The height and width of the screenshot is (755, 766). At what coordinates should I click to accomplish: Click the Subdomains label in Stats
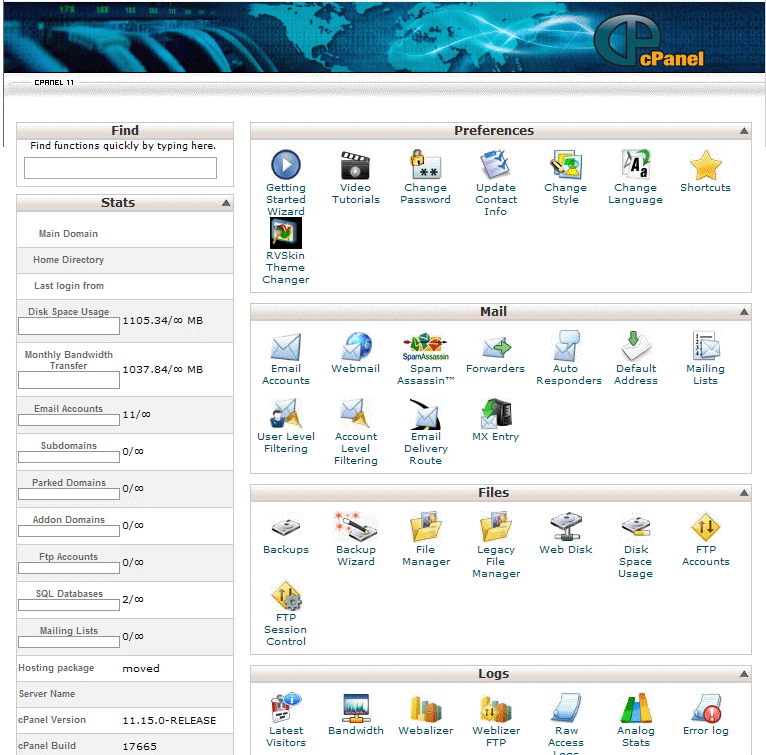point(69,446)
